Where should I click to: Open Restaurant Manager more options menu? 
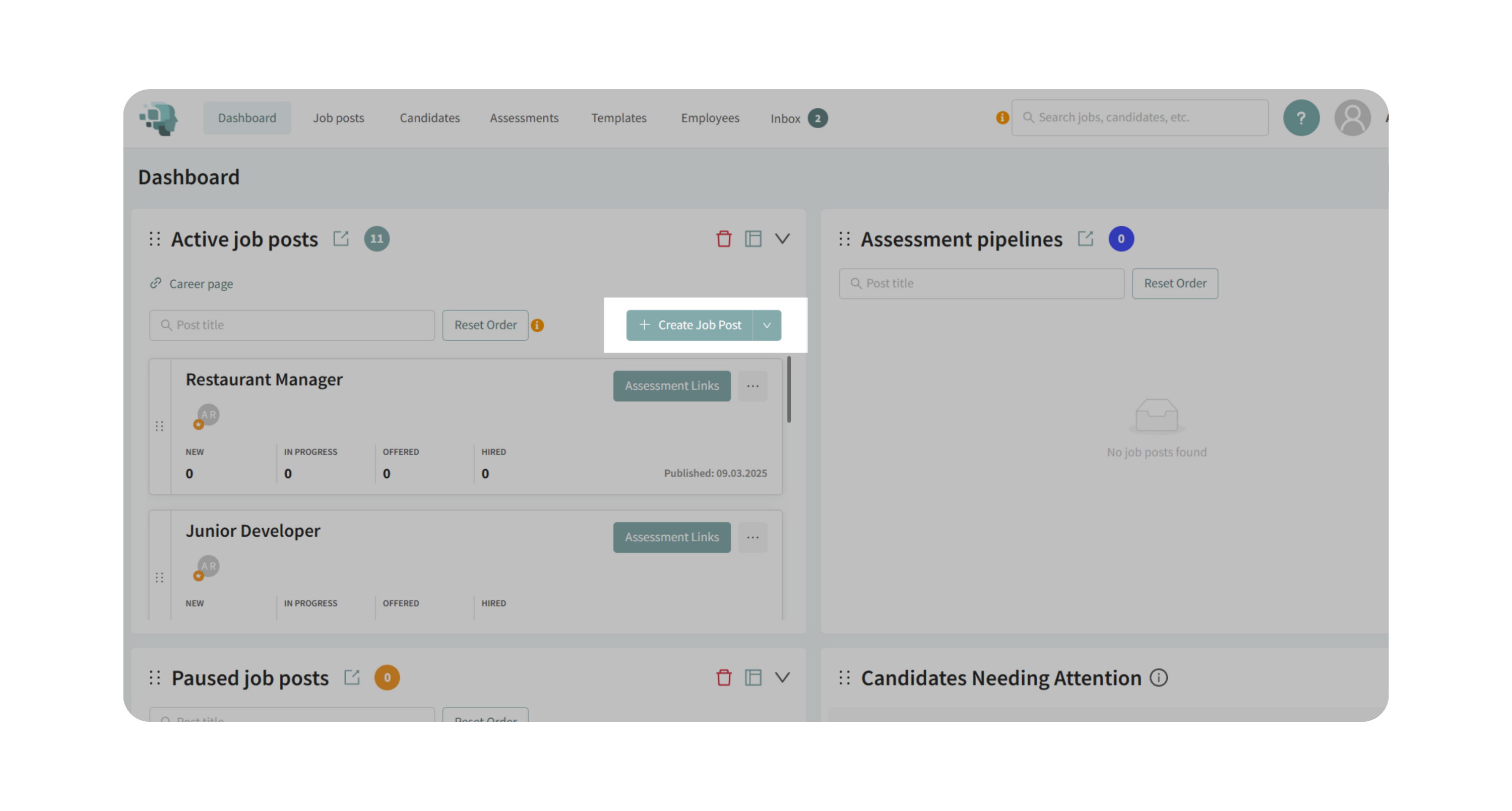pyautogui.click(x=752, y=386)
